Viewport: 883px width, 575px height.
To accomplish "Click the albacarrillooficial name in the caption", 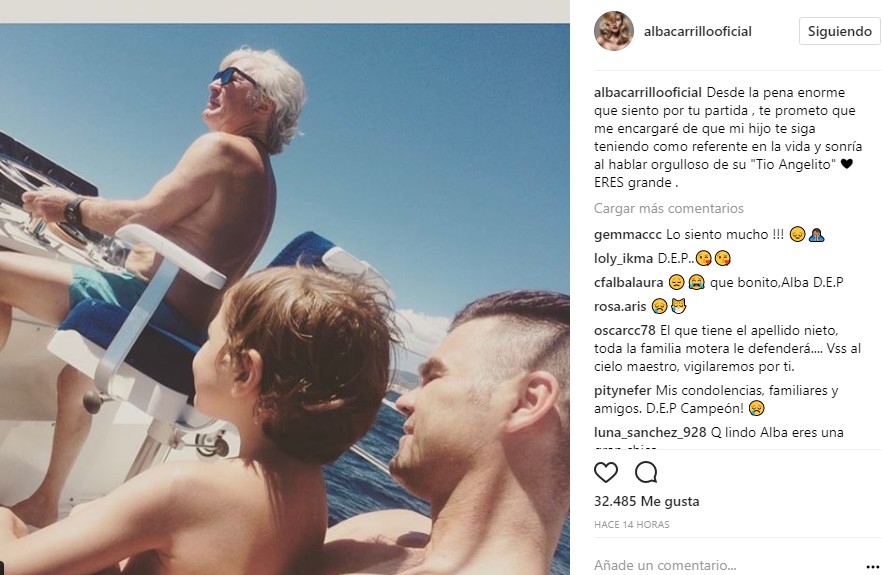I will [648, 92].
